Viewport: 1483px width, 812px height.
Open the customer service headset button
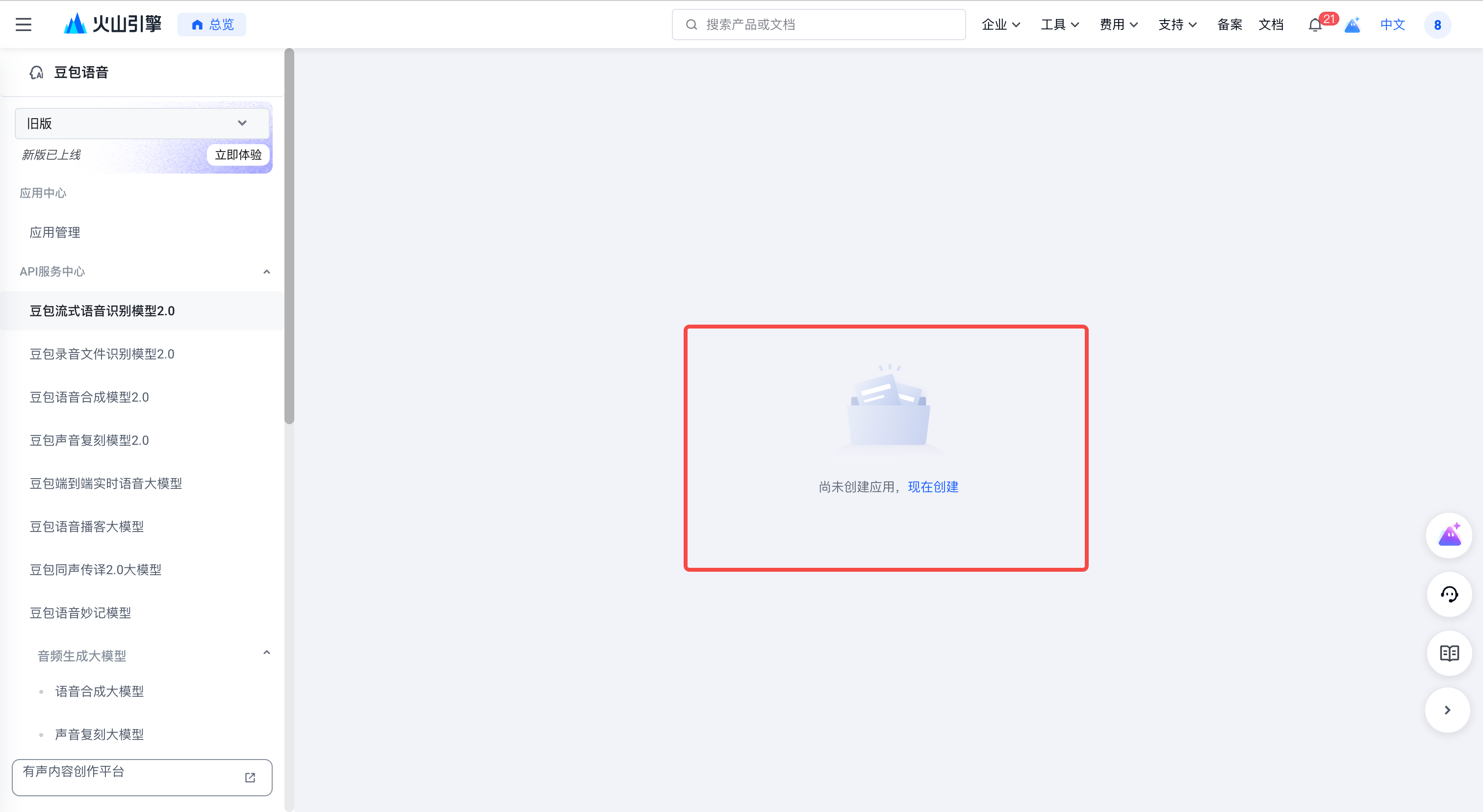[x=1449, y=594]
